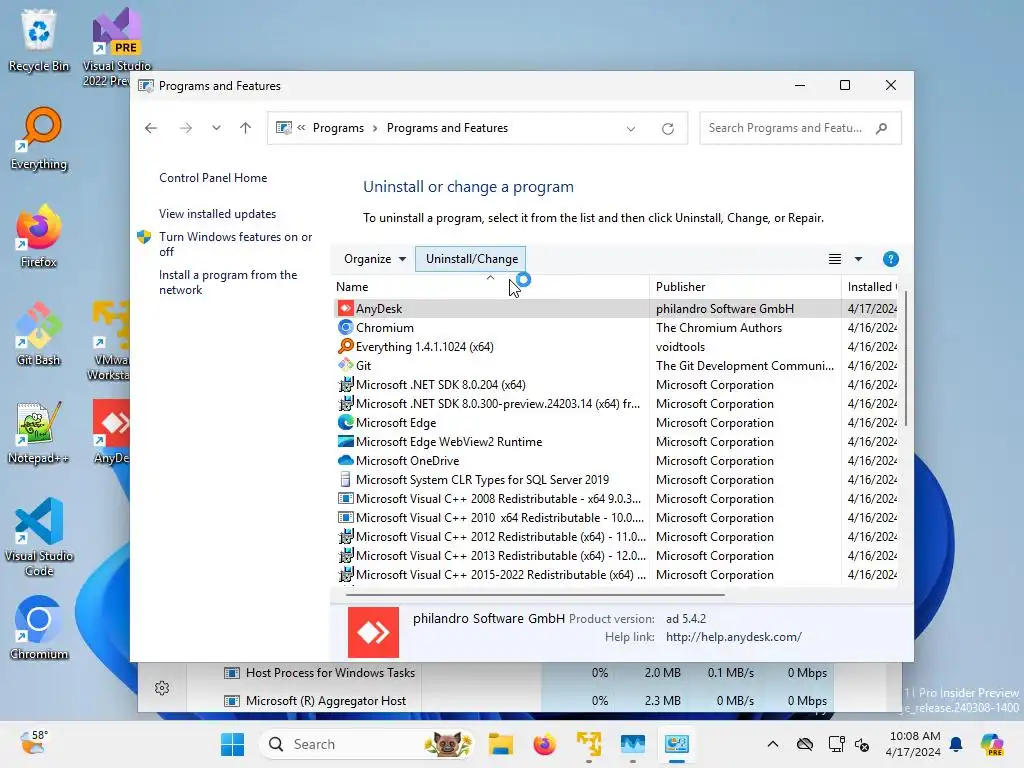The image size is (1024, 768).
Task: Launch Visual Studio Code desktop icon
Action: 39,537
